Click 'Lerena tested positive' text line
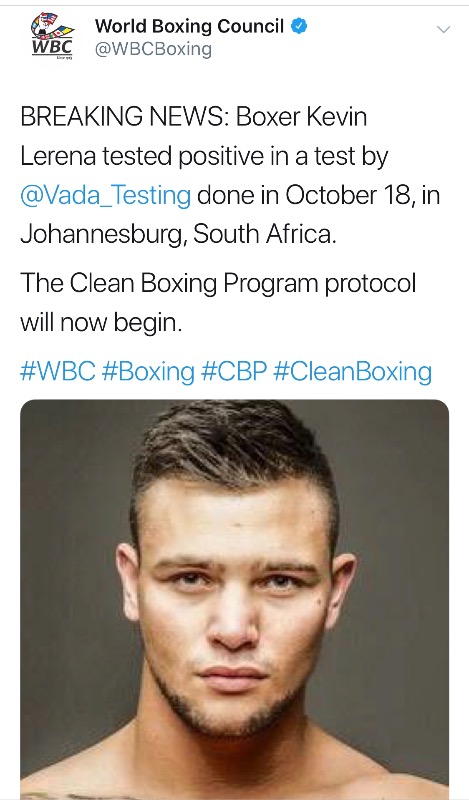This screenshot has height=800, width=469. (x=204, y=156)
